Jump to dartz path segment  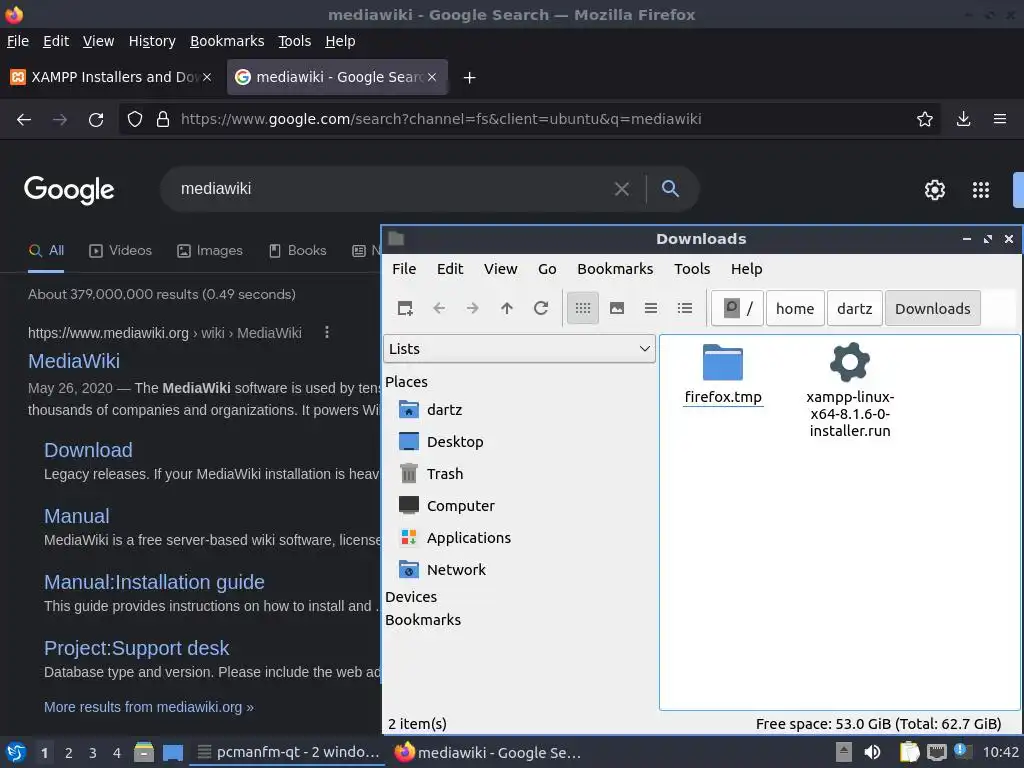[x=854, y=308]
